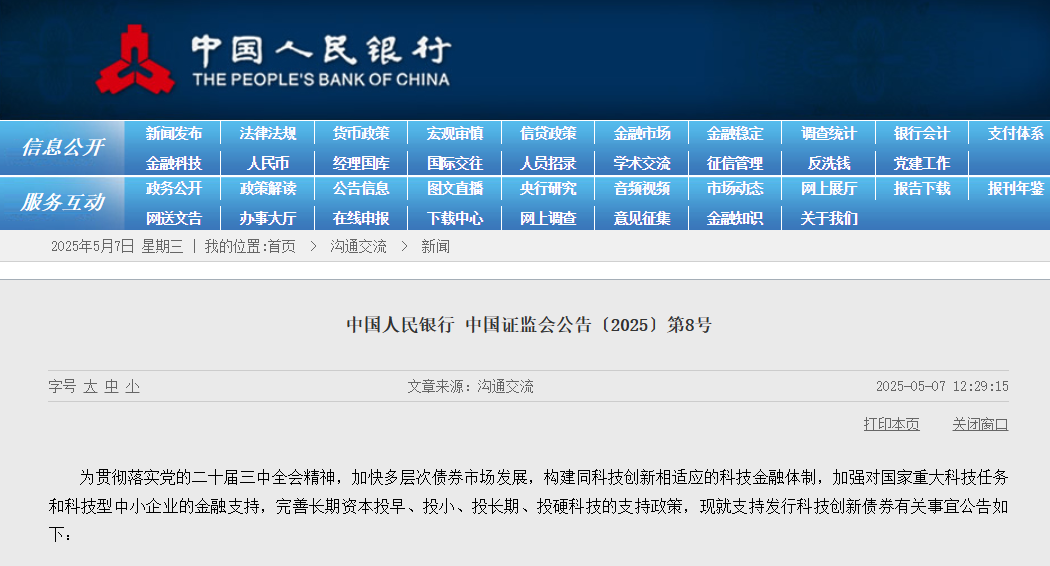This screenshot has height=566, width=1050.
Task: Set font size to medium (中)
Action: pyautogui.click(x=112, y=386)
